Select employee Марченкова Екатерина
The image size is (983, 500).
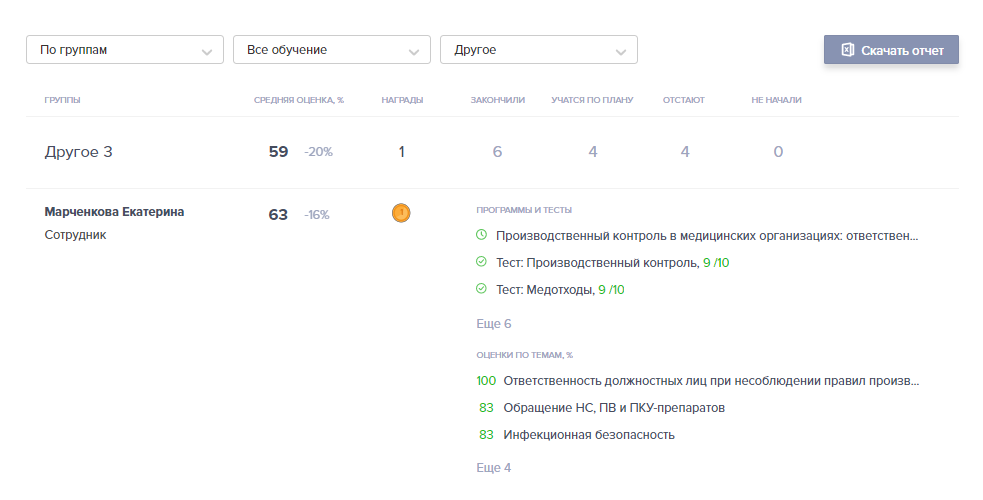114,212
